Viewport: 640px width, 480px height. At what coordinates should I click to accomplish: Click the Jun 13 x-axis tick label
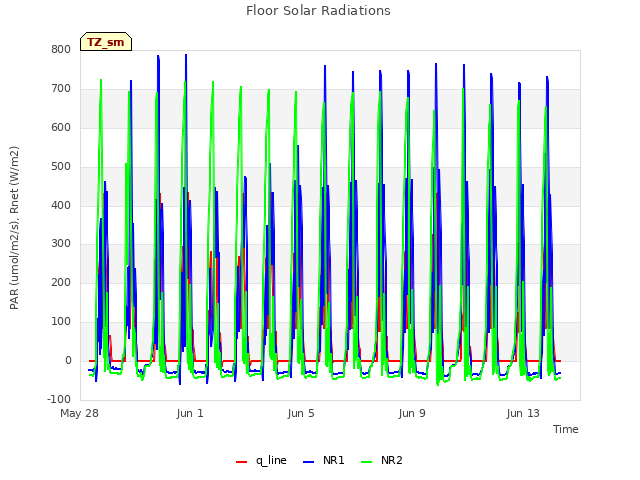(x=523, y=413)
